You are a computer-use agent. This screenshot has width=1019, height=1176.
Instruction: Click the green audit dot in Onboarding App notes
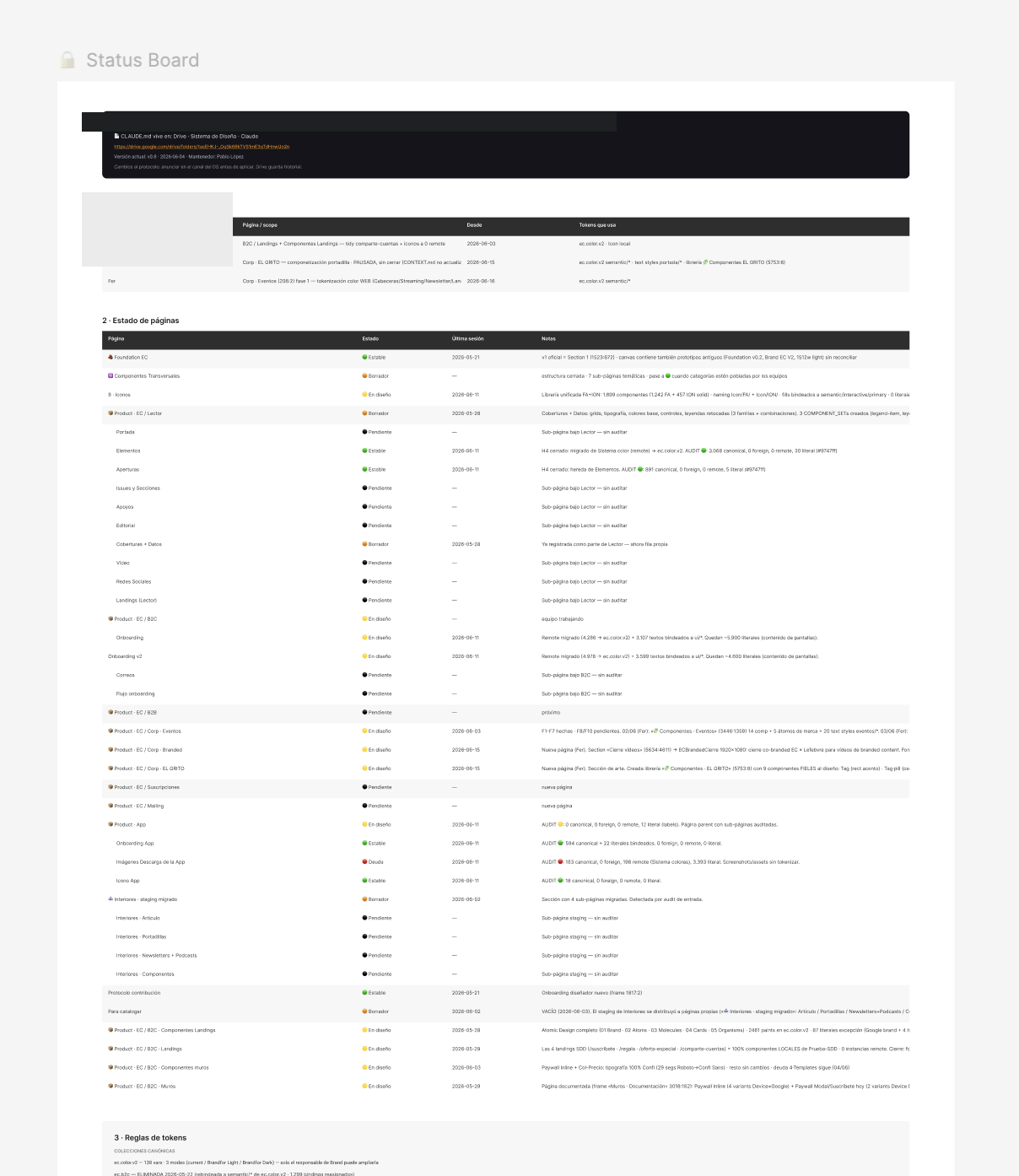(561, 844)
